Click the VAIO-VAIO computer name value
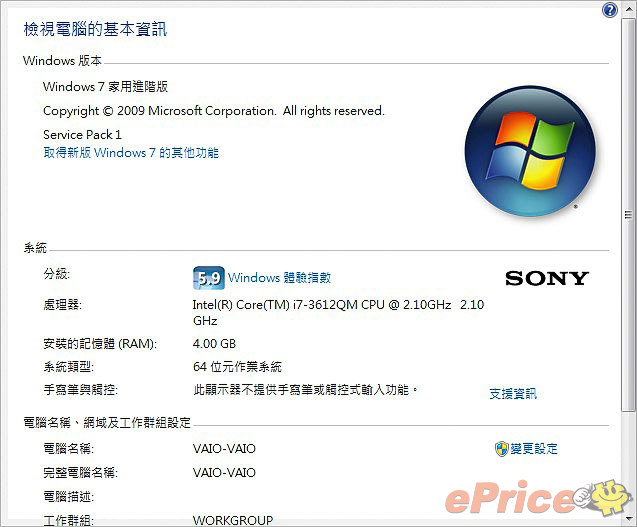 (224, 449)
